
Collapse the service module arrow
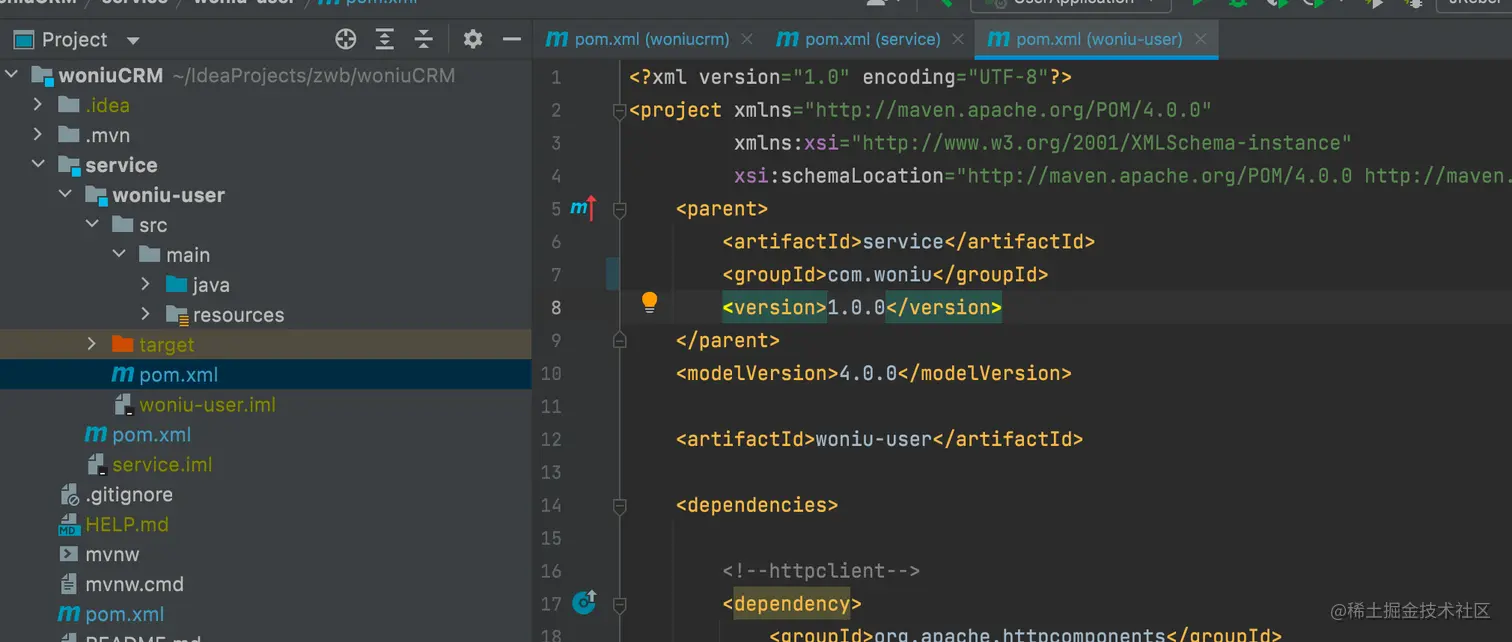[38, 165]
